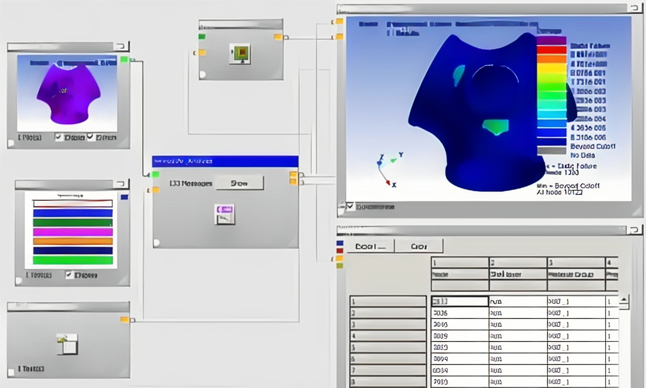Click the red square icon beside table panel
Screen dimensions: 646x388
coord(339,251)
